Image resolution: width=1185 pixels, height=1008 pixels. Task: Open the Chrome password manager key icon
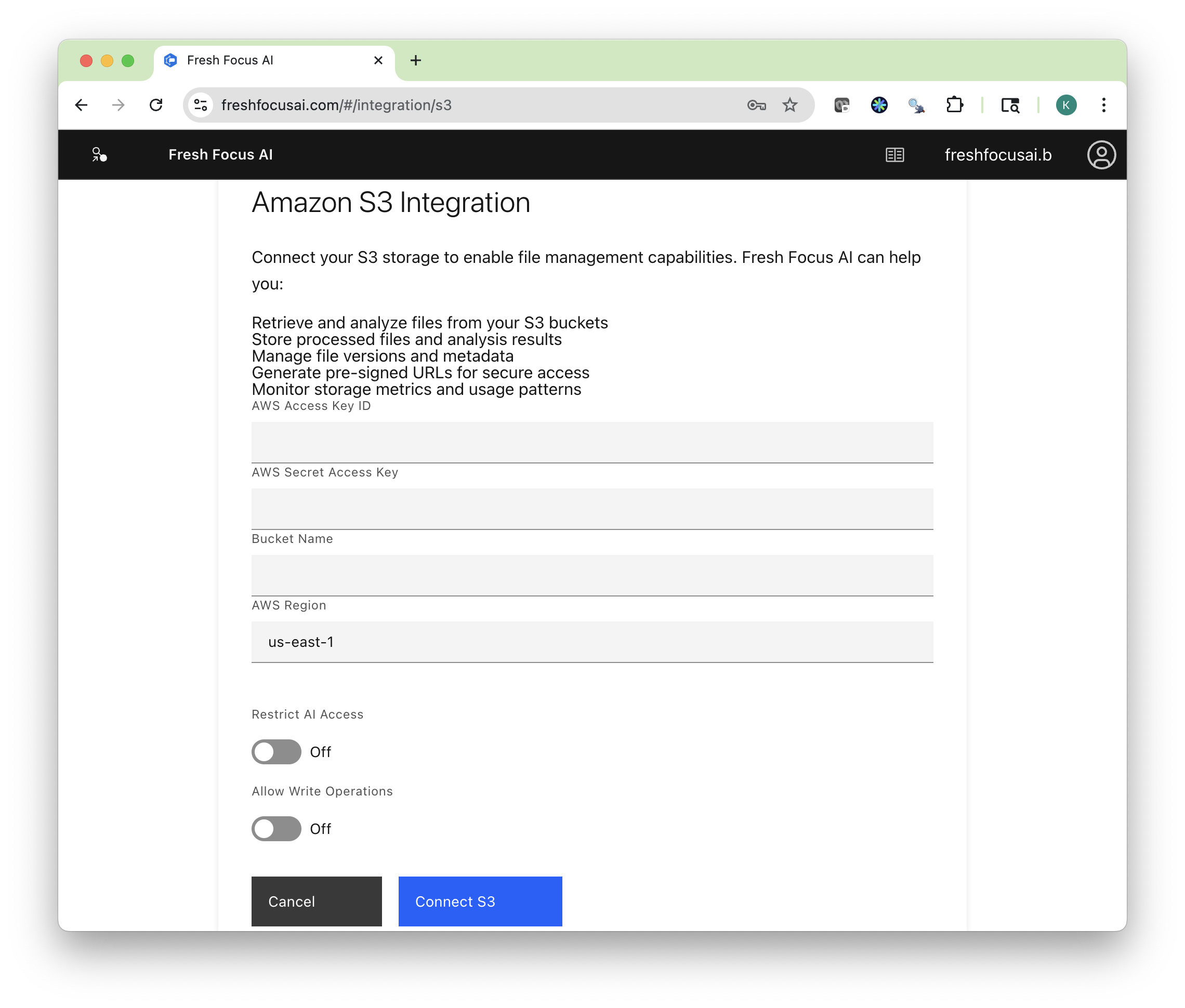point(756,104)
